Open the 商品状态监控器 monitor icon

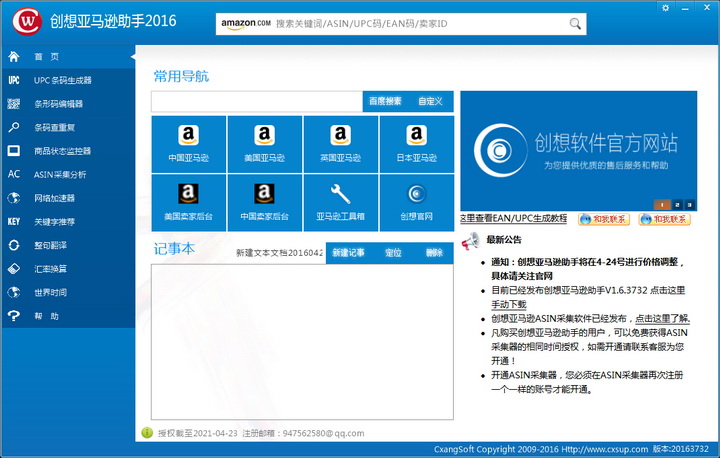tap(14, 151)
